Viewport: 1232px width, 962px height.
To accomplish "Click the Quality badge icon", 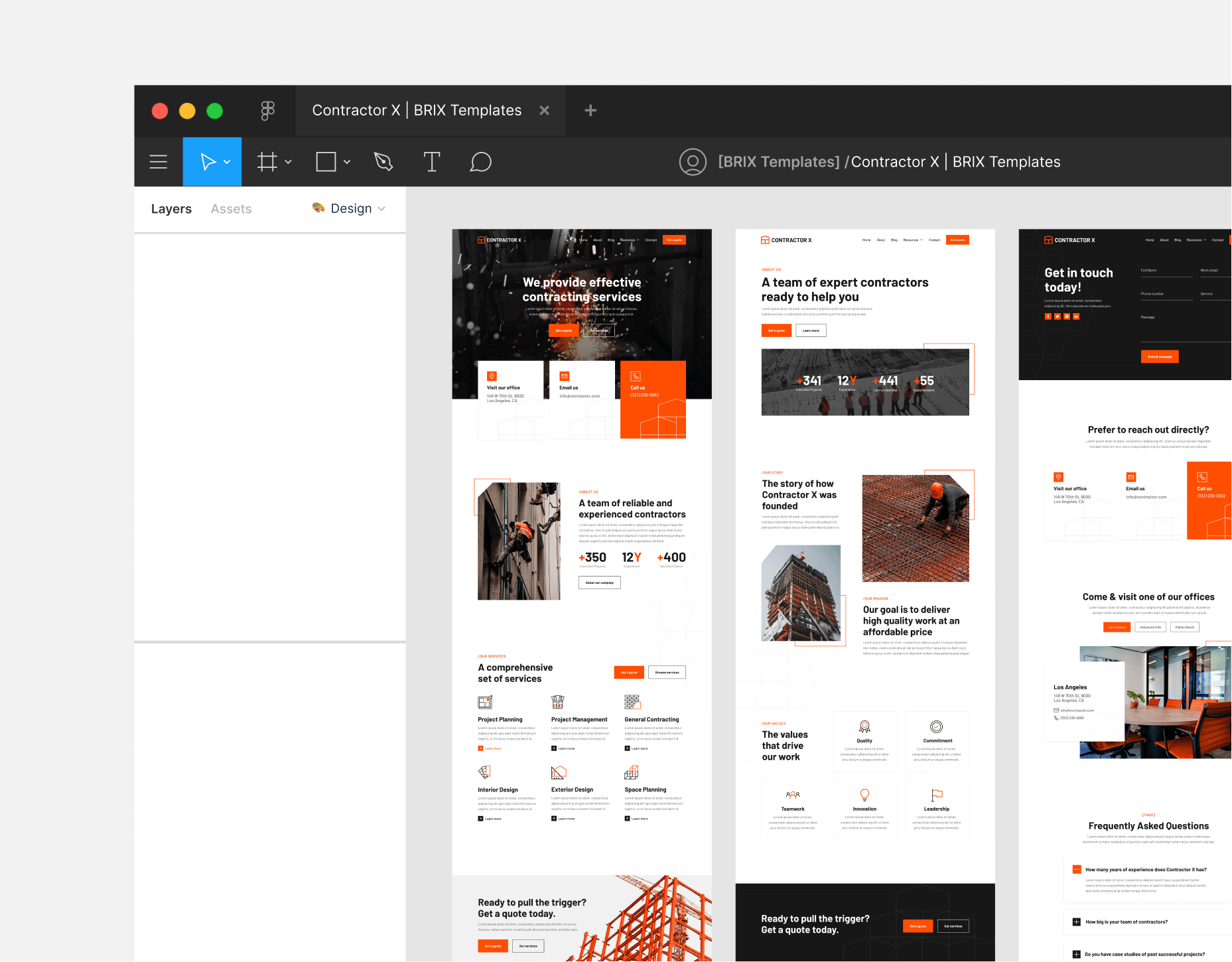I will point(864,726).
